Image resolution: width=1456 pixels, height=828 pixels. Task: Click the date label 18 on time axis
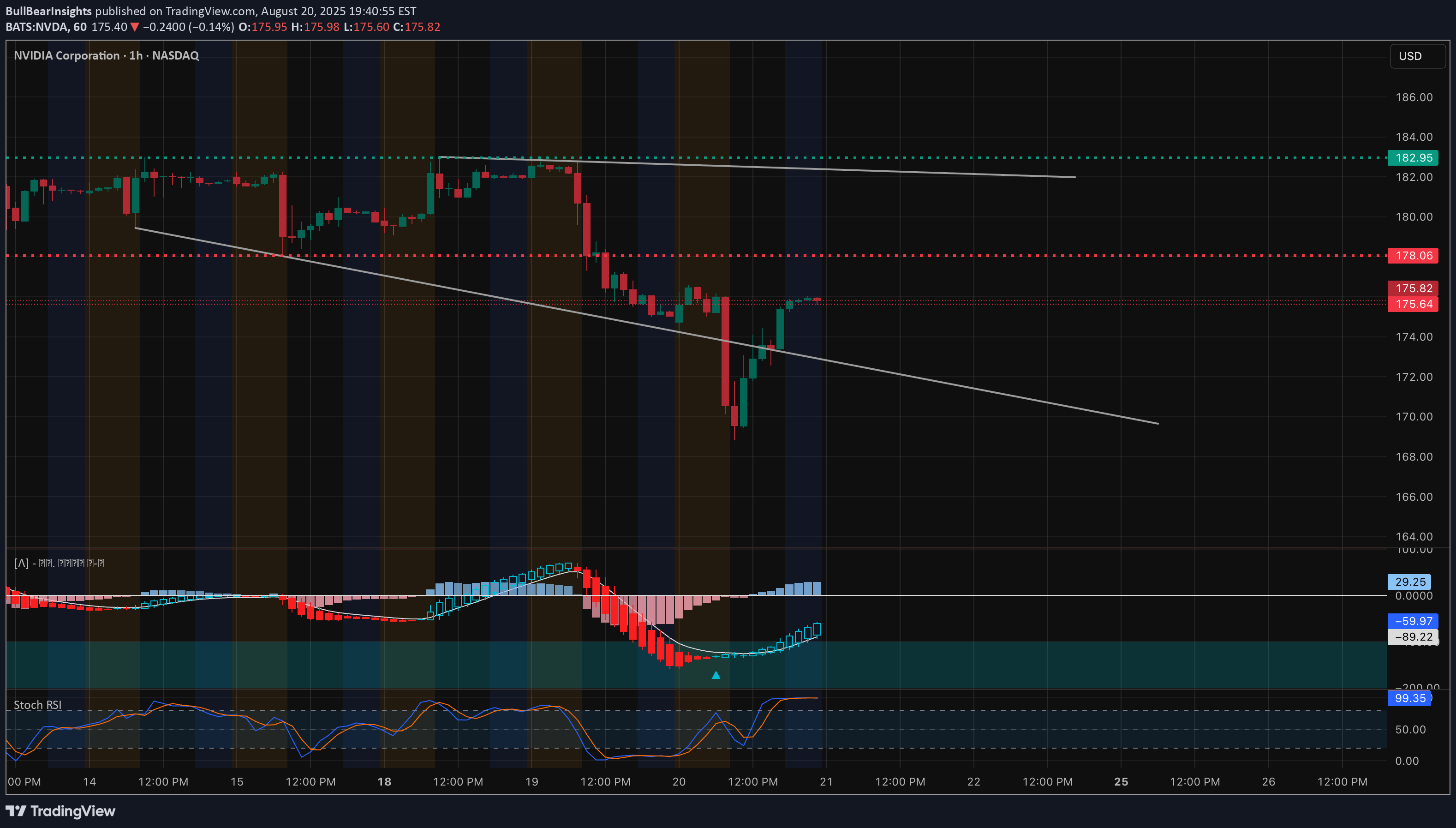[x=384, y=781]
